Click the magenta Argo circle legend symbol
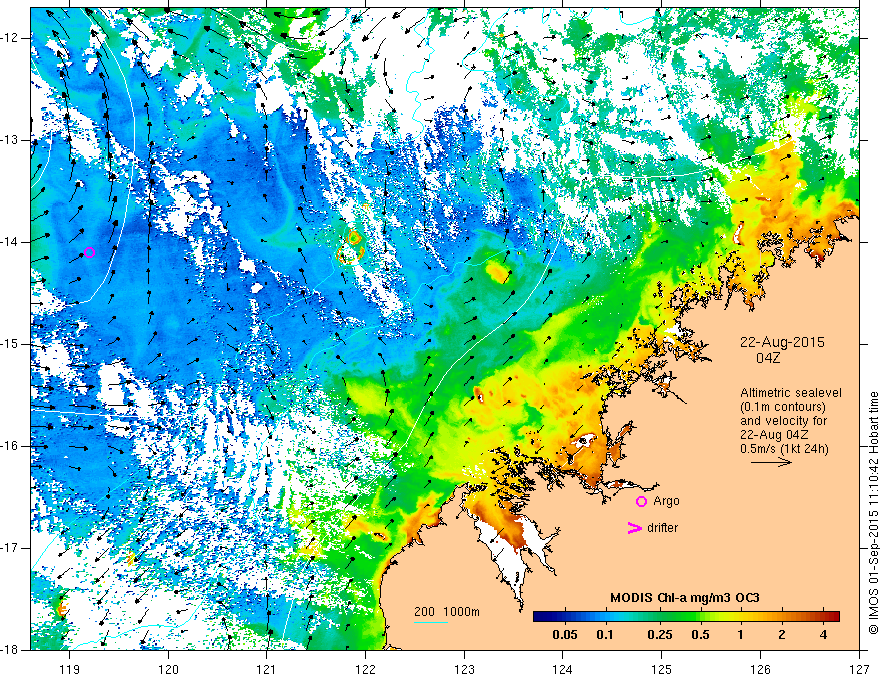The width and height of the screenshot is (880, 680). 641,501
